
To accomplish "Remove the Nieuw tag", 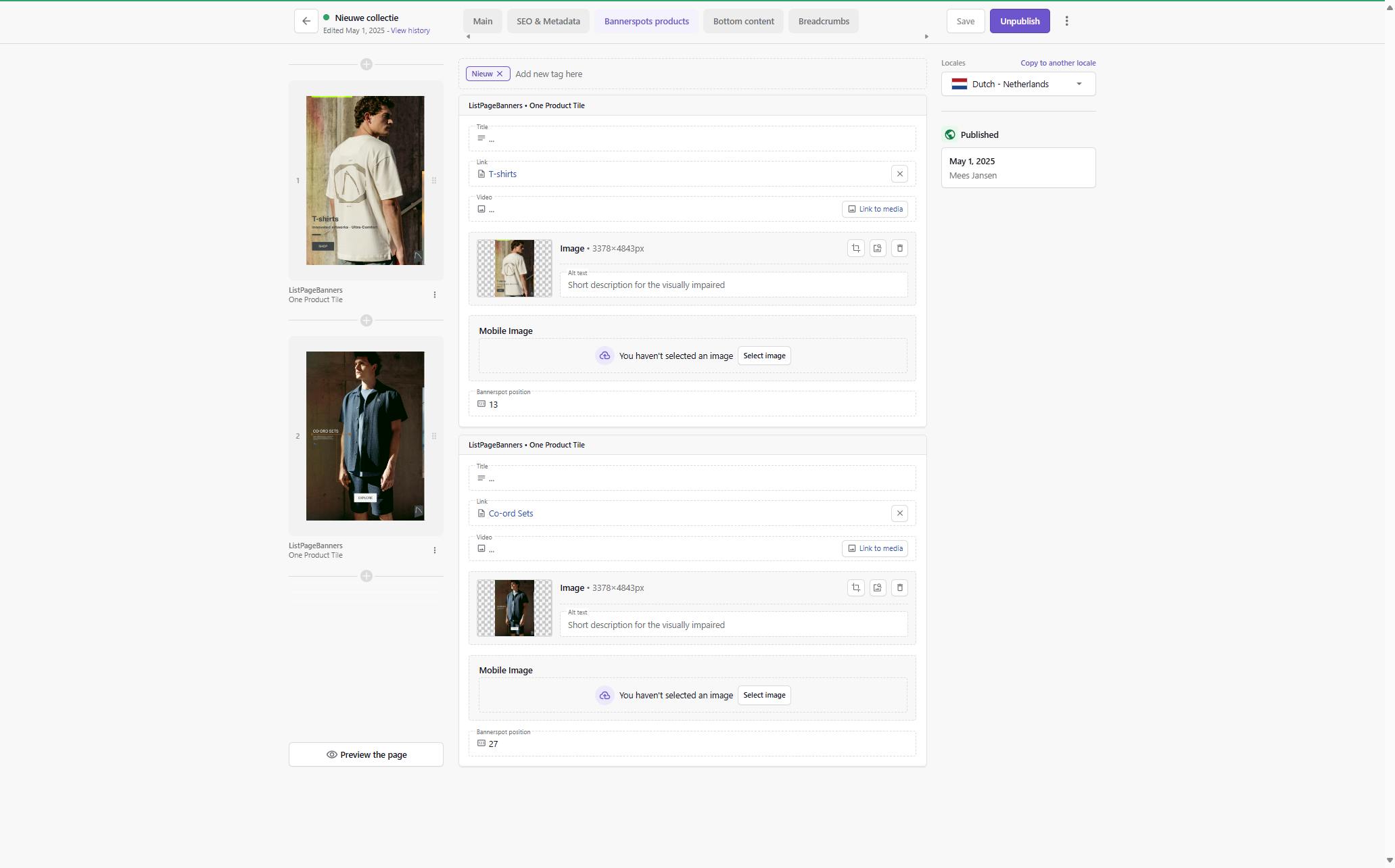I will [500, 74].
